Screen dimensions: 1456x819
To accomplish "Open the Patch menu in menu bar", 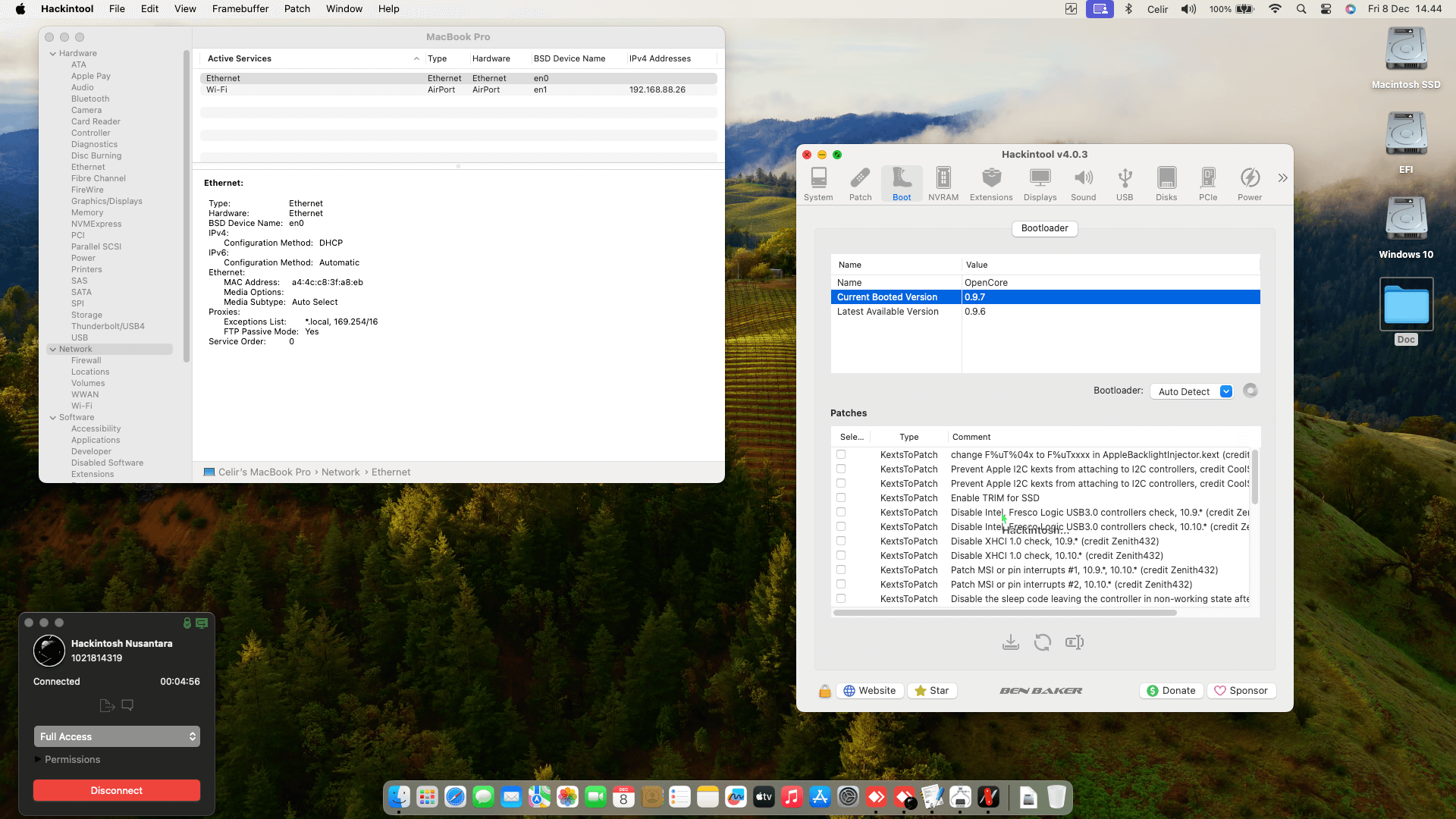I will (x=297, y=9).
